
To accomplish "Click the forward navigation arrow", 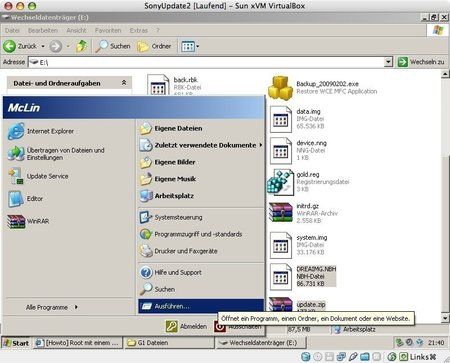I will pos(56,46).
